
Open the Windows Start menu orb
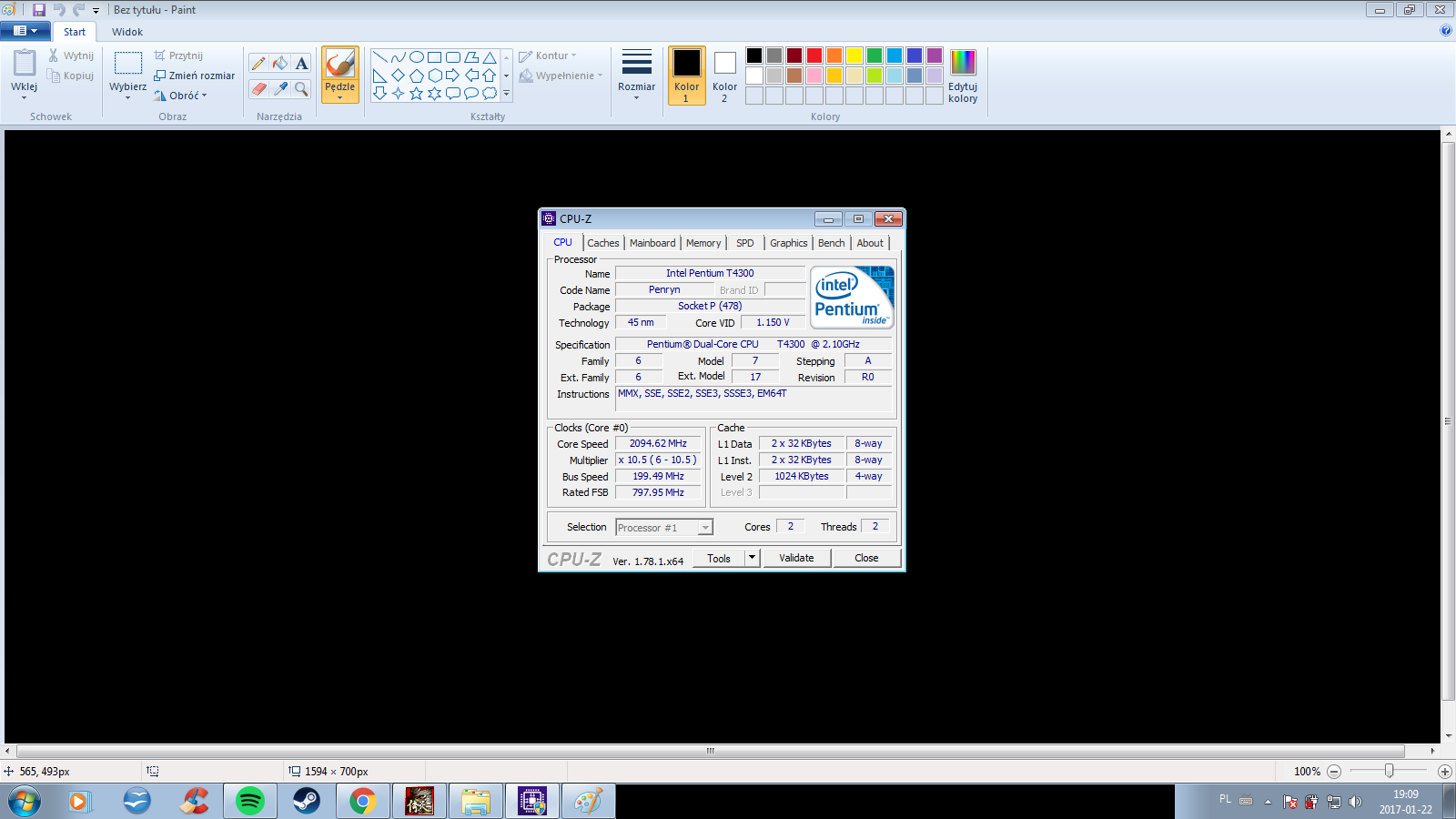[25, 802]
